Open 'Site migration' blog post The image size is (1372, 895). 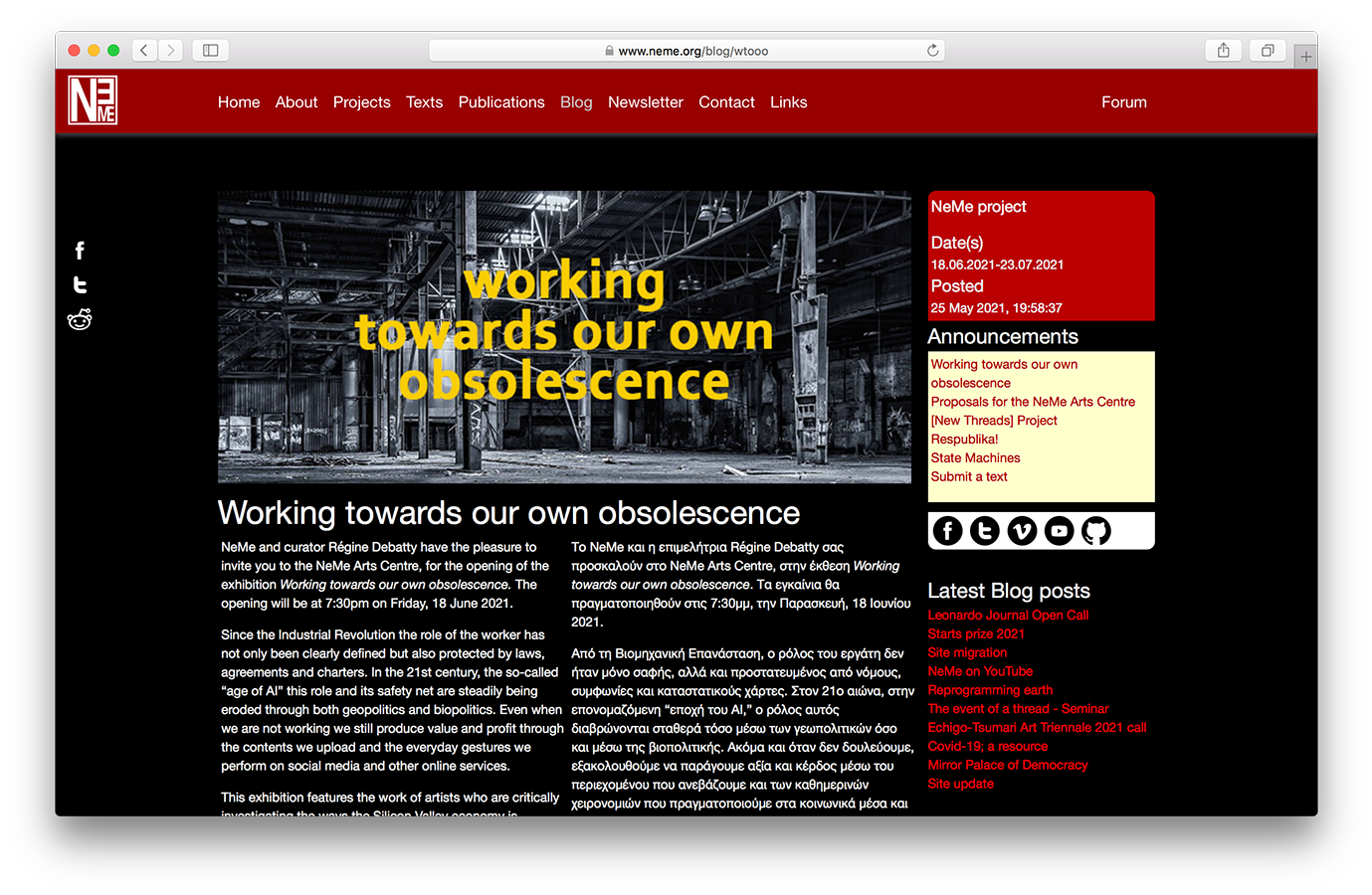[x=967, y=652]
